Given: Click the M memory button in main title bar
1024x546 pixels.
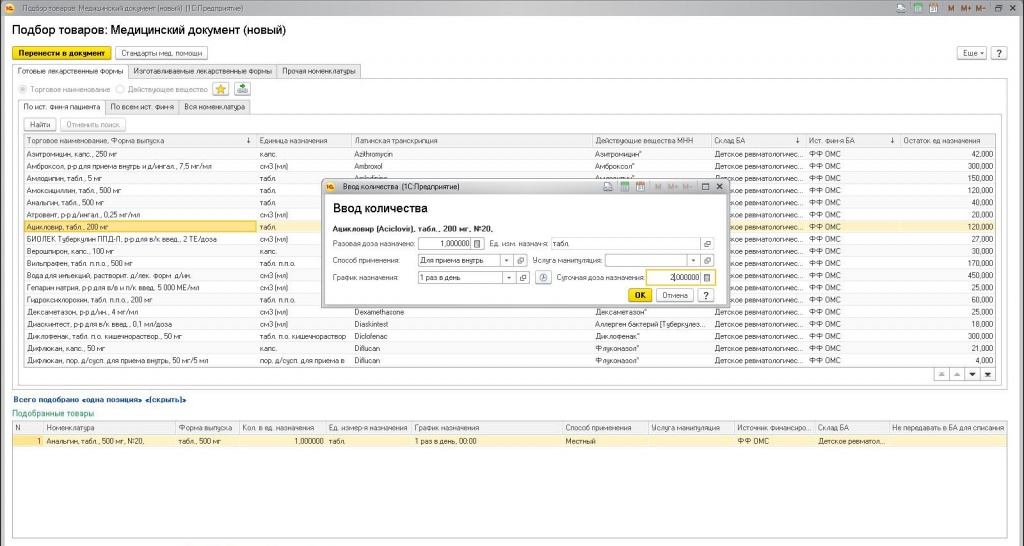Looking at the screenshot, I should tap(951, 8).
